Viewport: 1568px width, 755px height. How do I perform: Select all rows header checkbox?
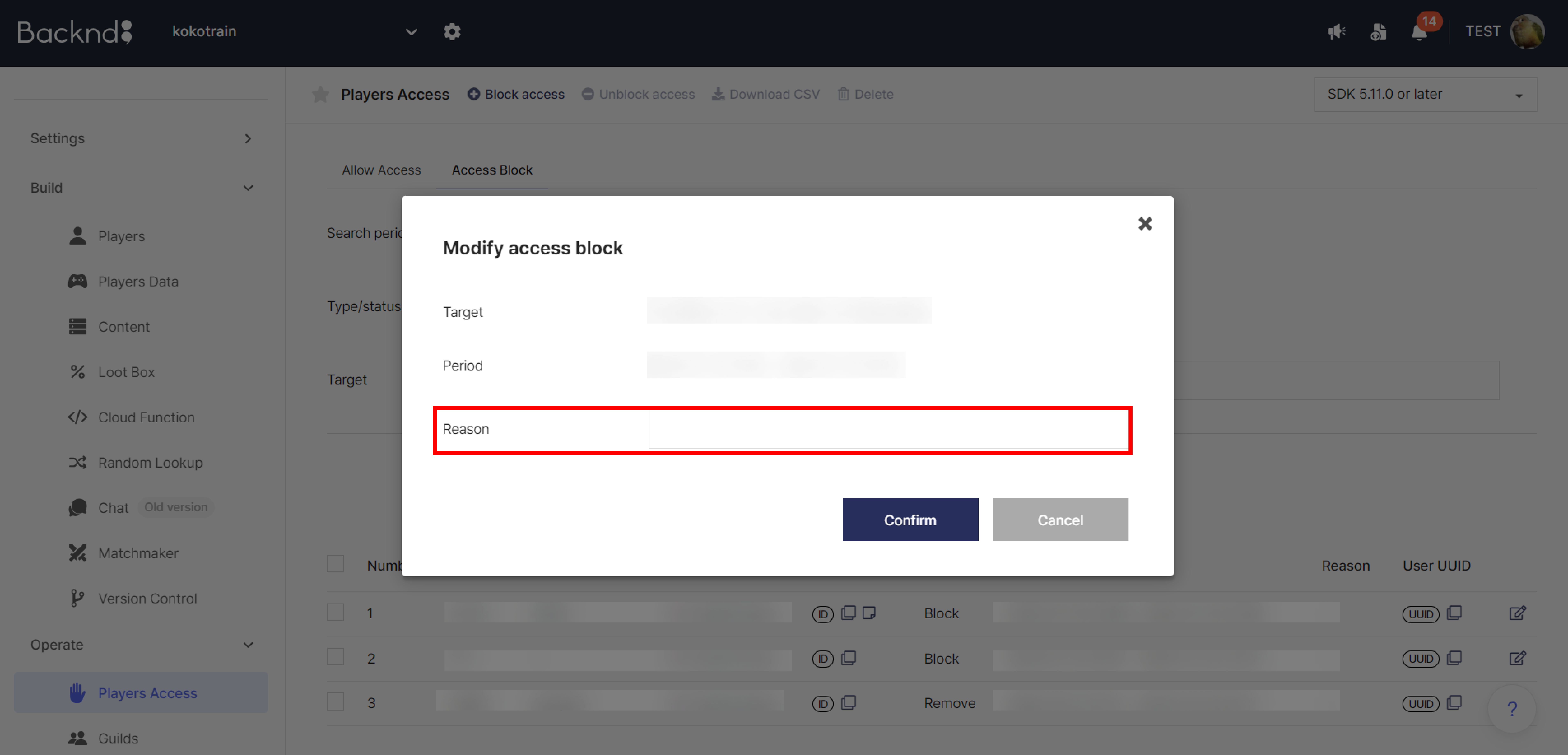coord(335,564)
